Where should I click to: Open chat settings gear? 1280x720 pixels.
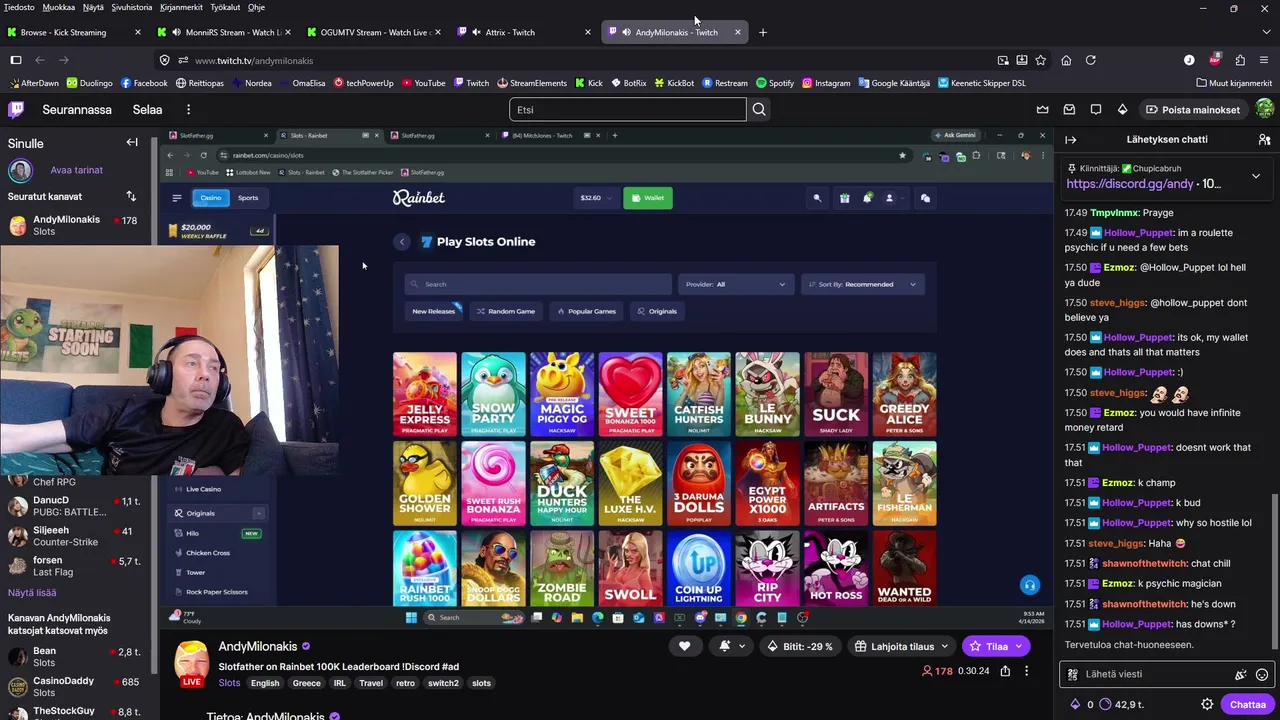tap(1207, 704)
